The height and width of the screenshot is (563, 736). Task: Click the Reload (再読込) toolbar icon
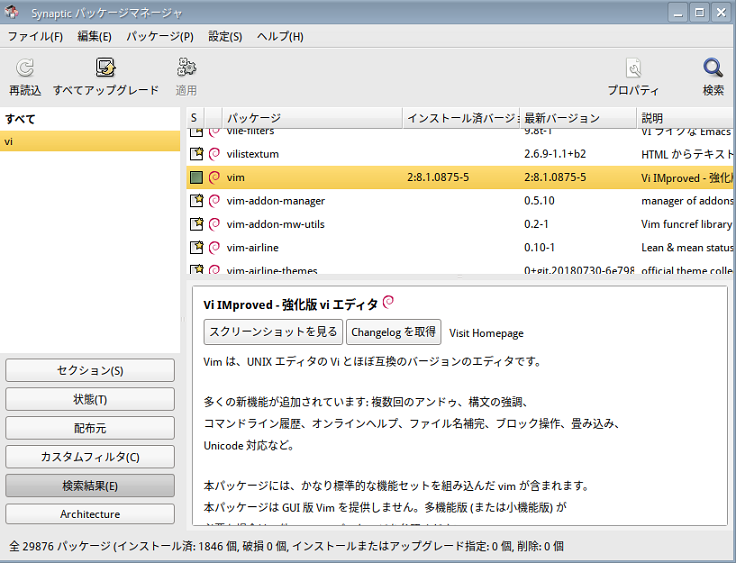[25, 68]
